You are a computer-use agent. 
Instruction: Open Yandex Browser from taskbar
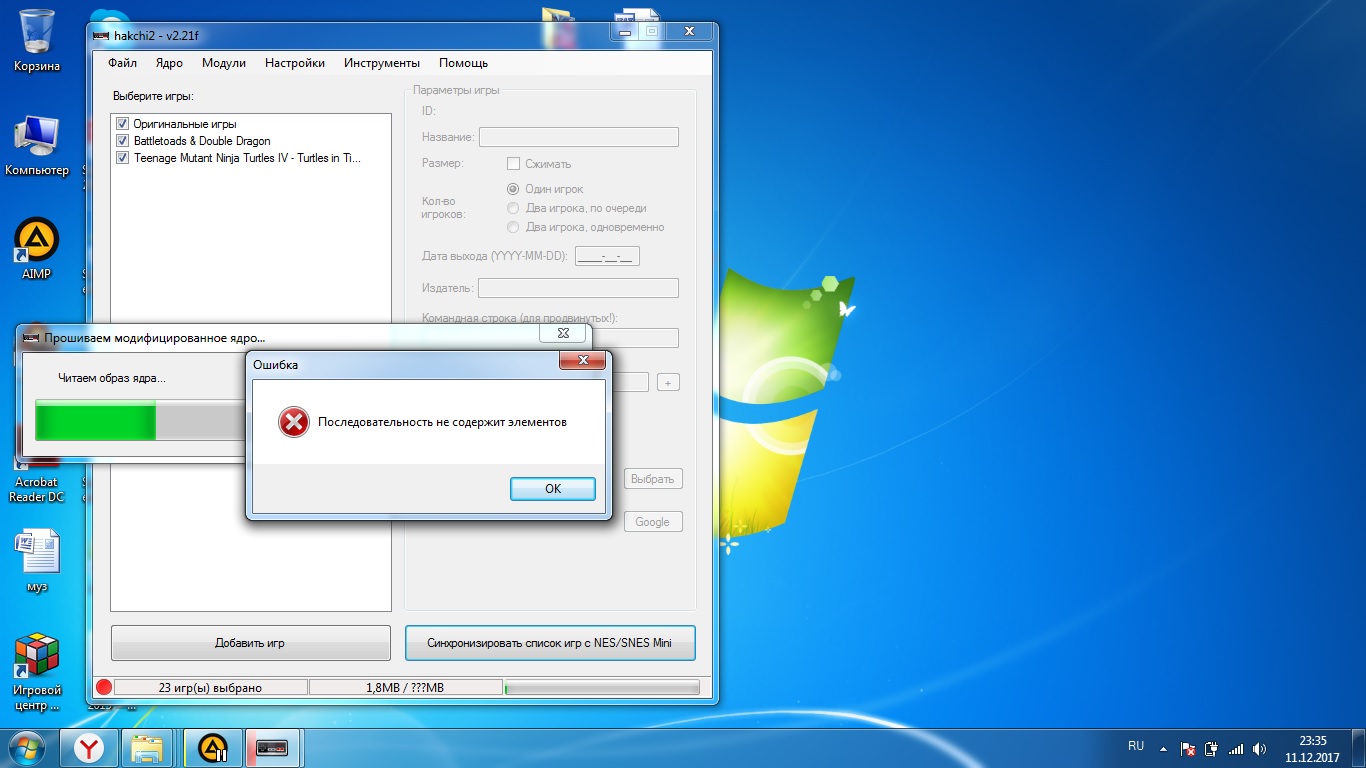91,747
